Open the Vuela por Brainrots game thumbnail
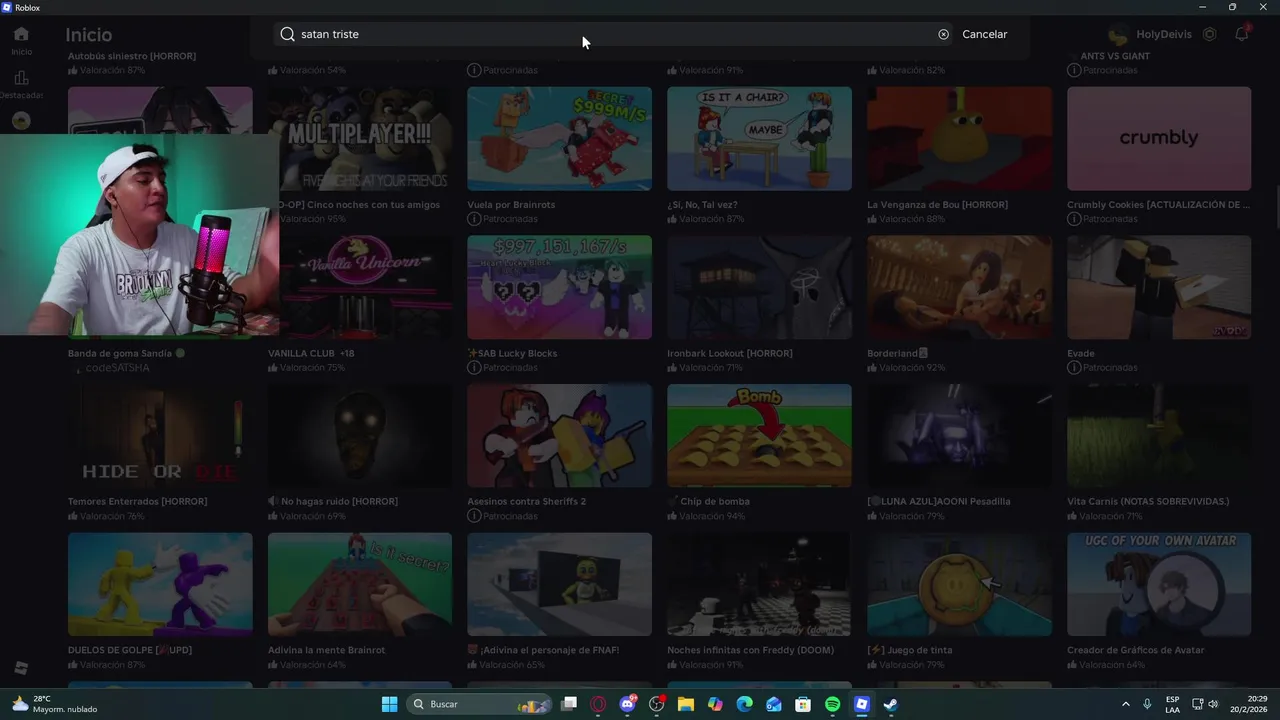Screen dimensions: 1280x720 pos(559,138)
